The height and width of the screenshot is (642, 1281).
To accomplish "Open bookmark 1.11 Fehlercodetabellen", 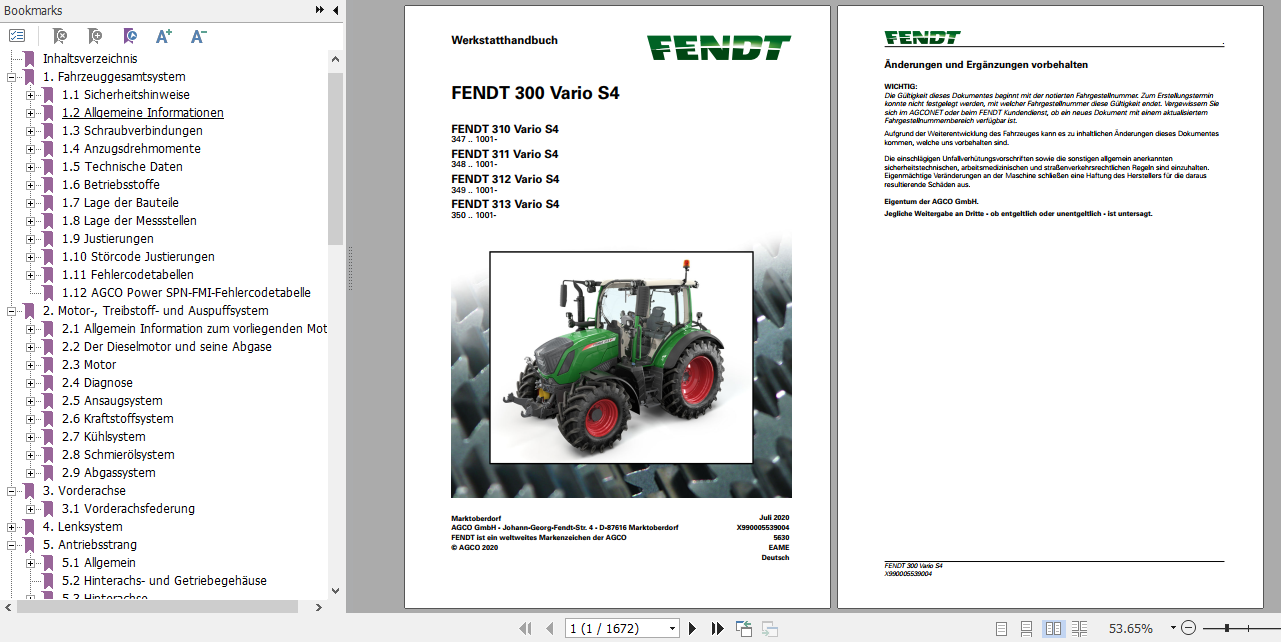I will [x=128, y=275].
